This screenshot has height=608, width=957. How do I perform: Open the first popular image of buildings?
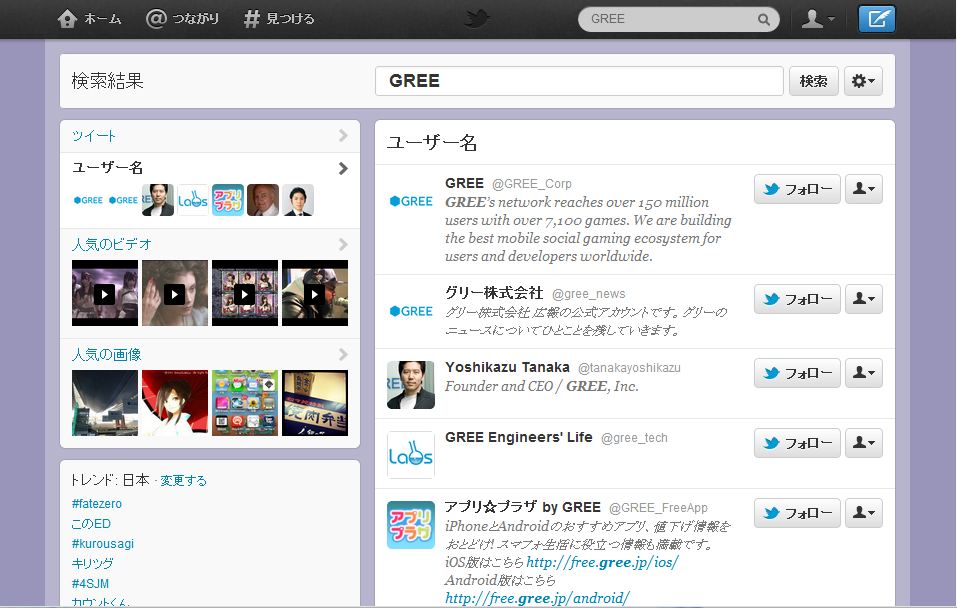click(104, 403)
